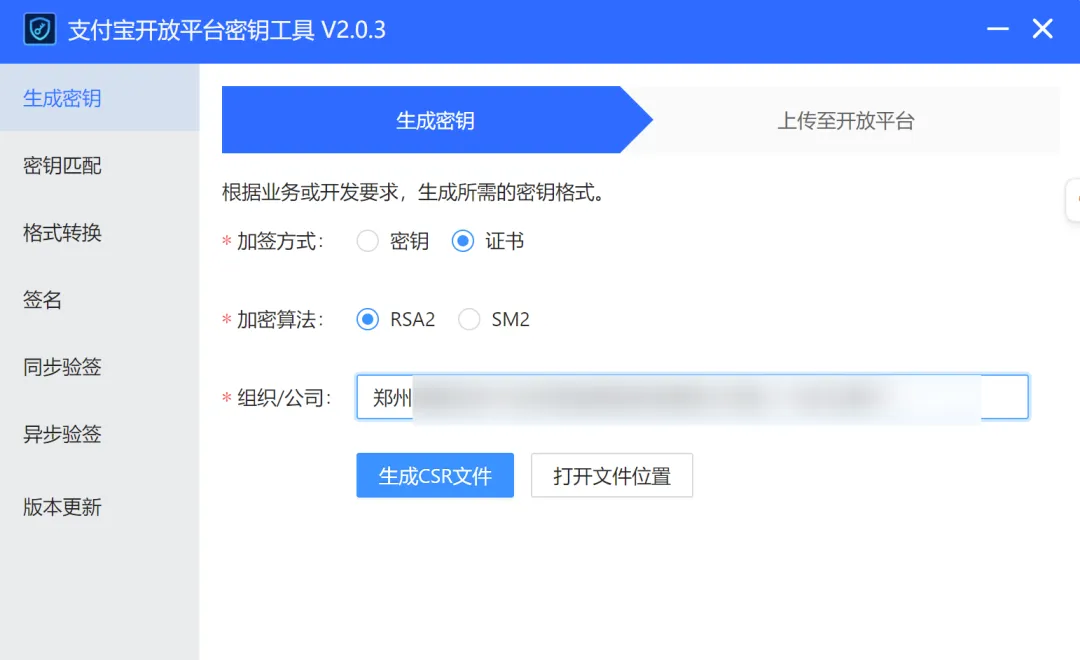Select 密钥 as the signing method

click(x=368, y=242)
